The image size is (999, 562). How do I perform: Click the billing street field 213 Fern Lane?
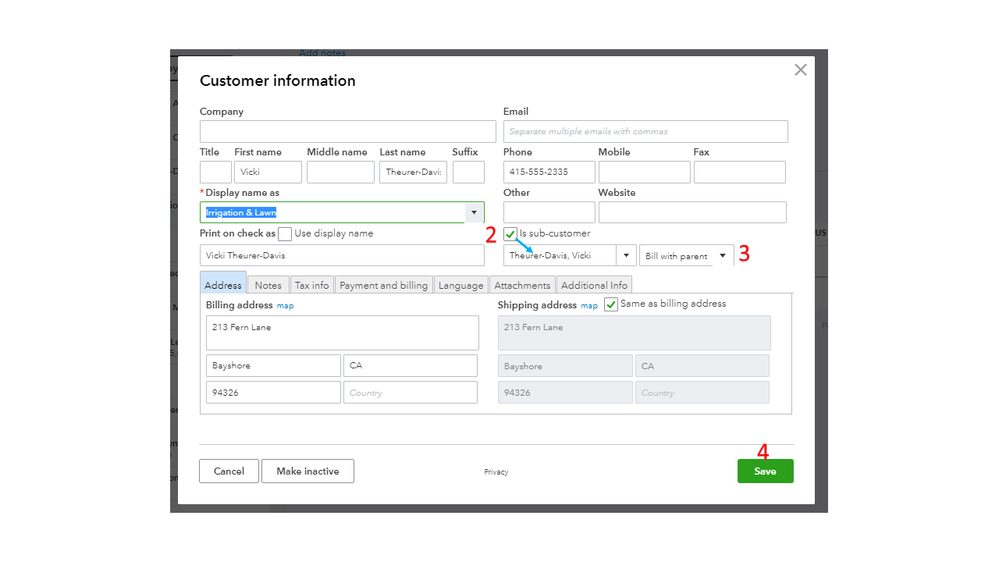(342, 333)
